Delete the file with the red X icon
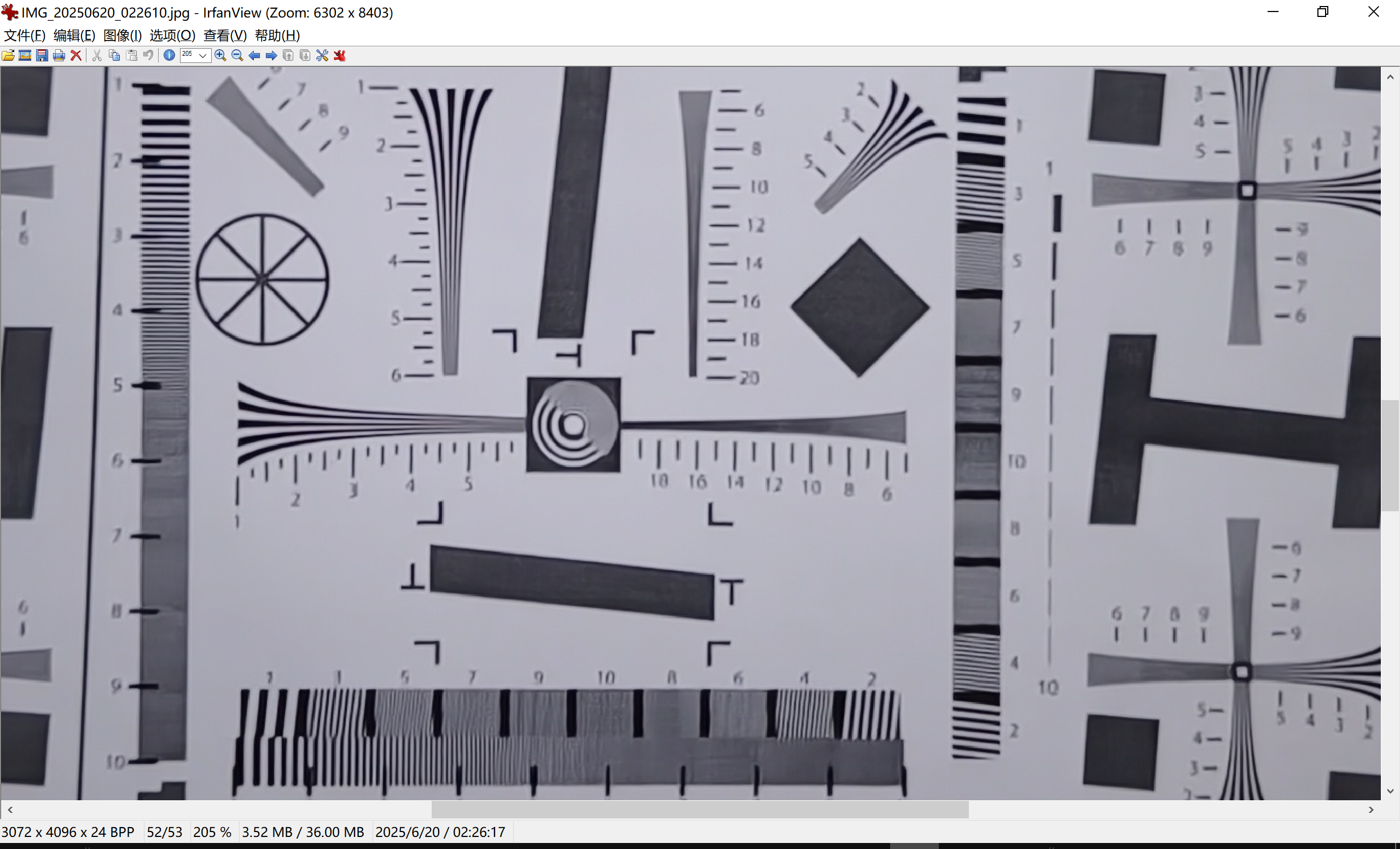 click(75, 55)
